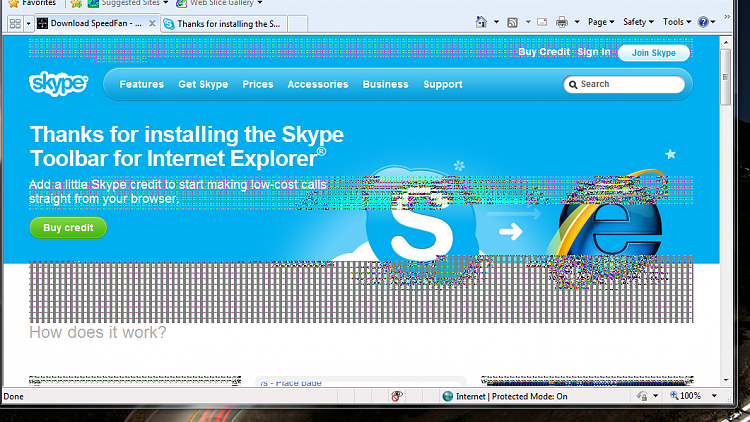Open the Get Skype nav item
The height and width of the screenshot is (422, 750).
(x=203, y=84)
